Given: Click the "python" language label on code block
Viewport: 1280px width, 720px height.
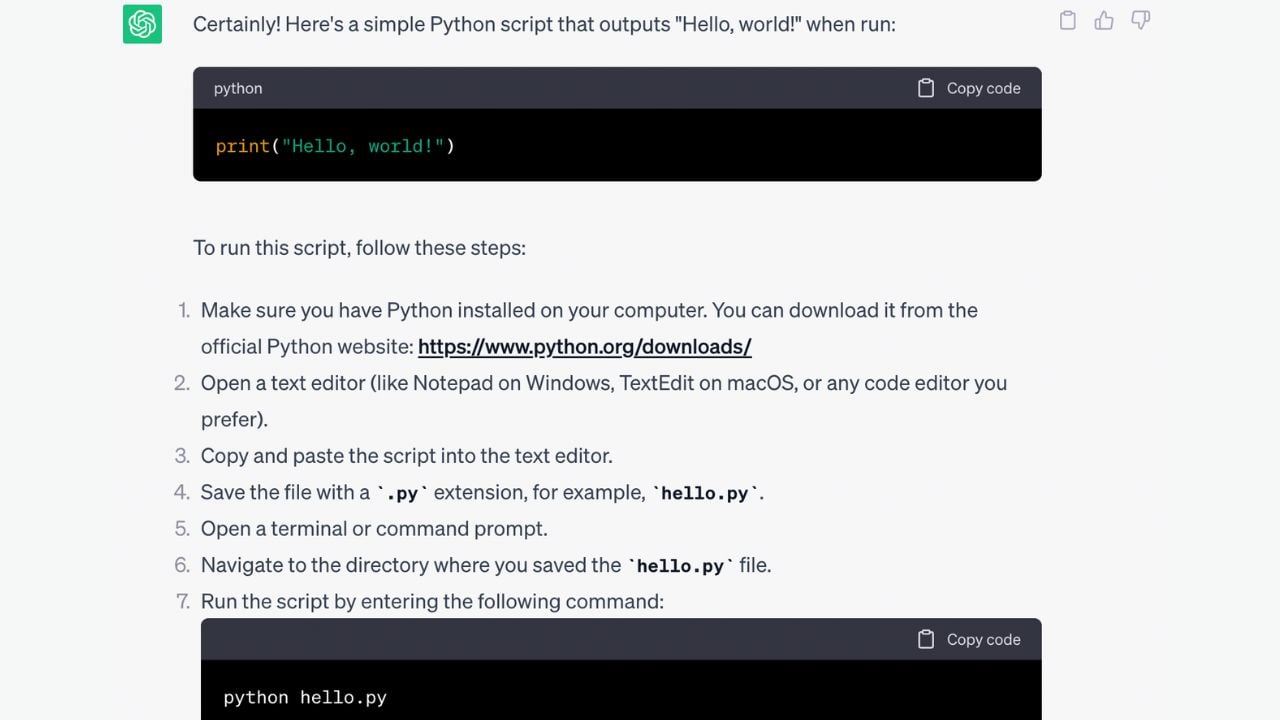Looking at the screenshot, I should tap(238, 88).
